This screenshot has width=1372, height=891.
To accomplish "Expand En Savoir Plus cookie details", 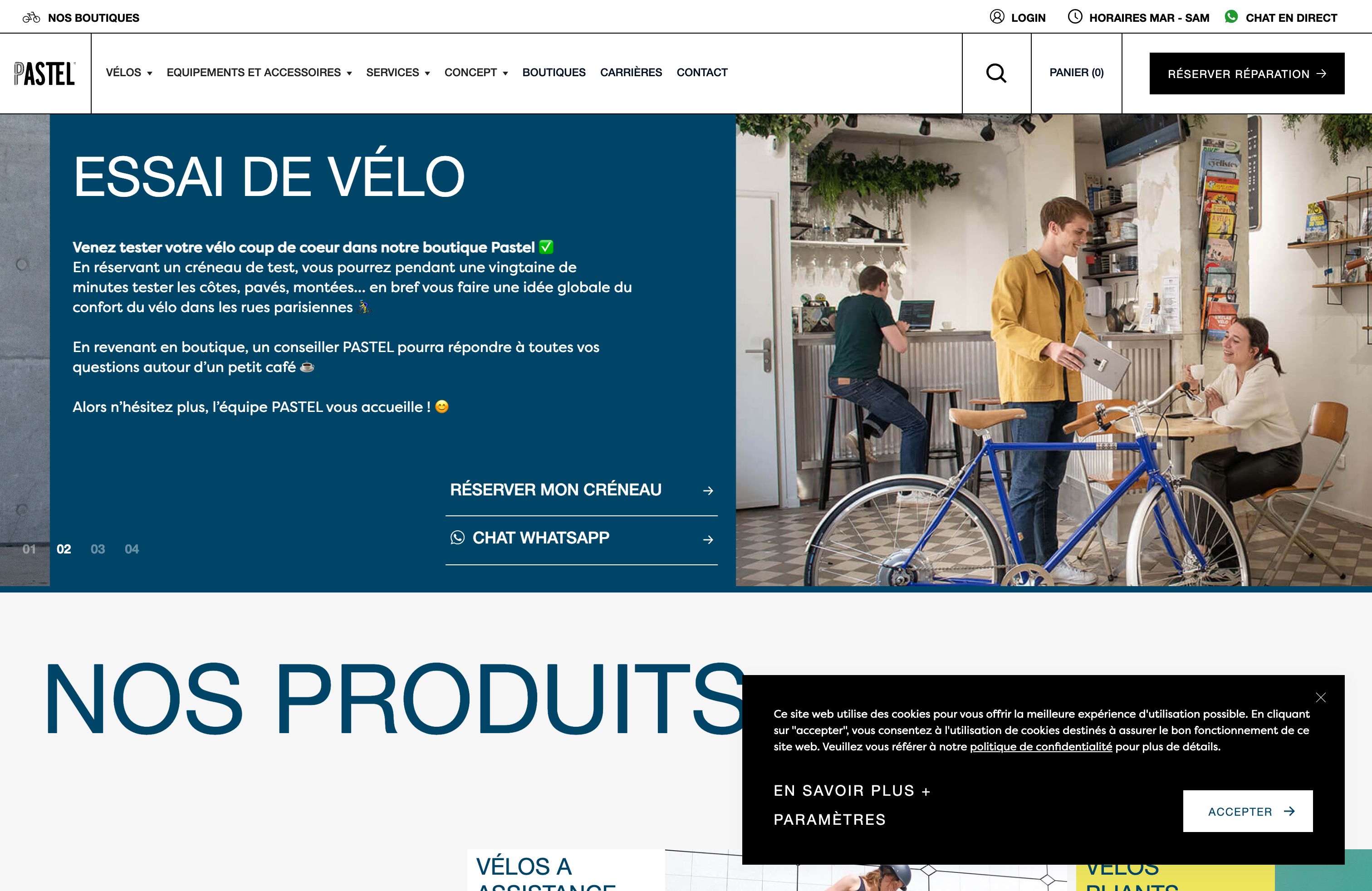I will (x=852, y=791).
